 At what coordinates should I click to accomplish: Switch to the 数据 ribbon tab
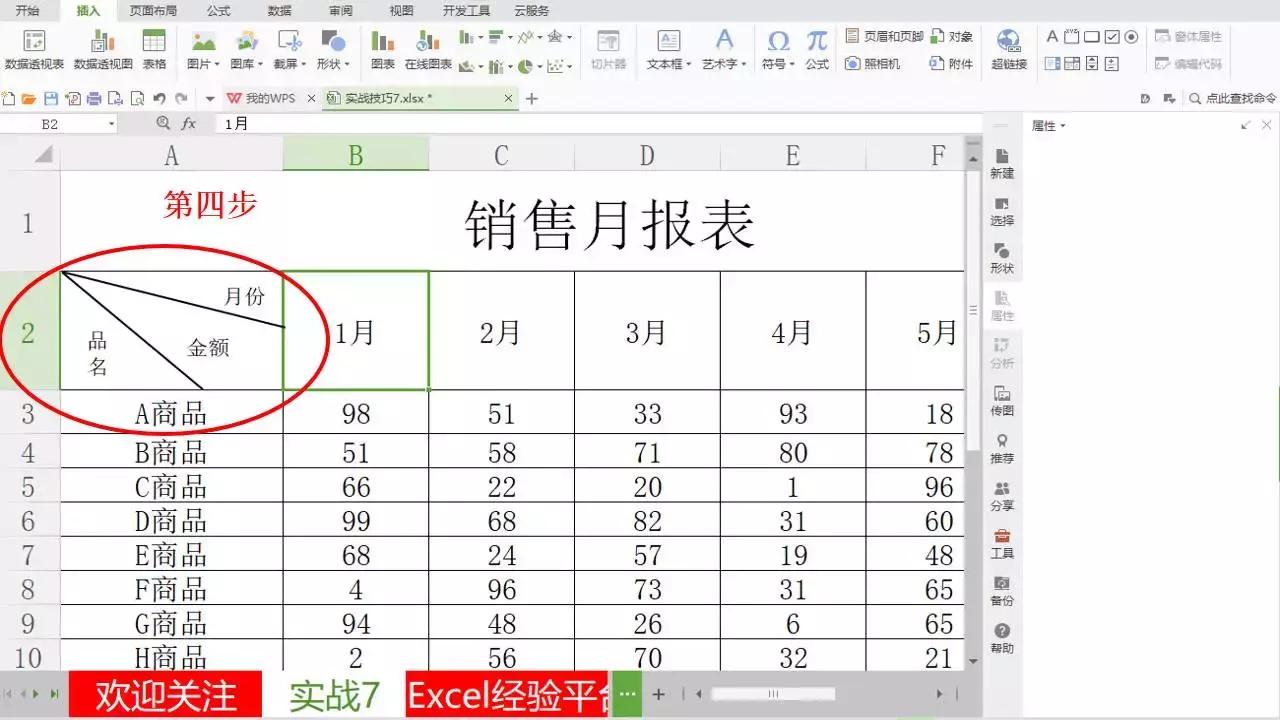coord(278,11)
